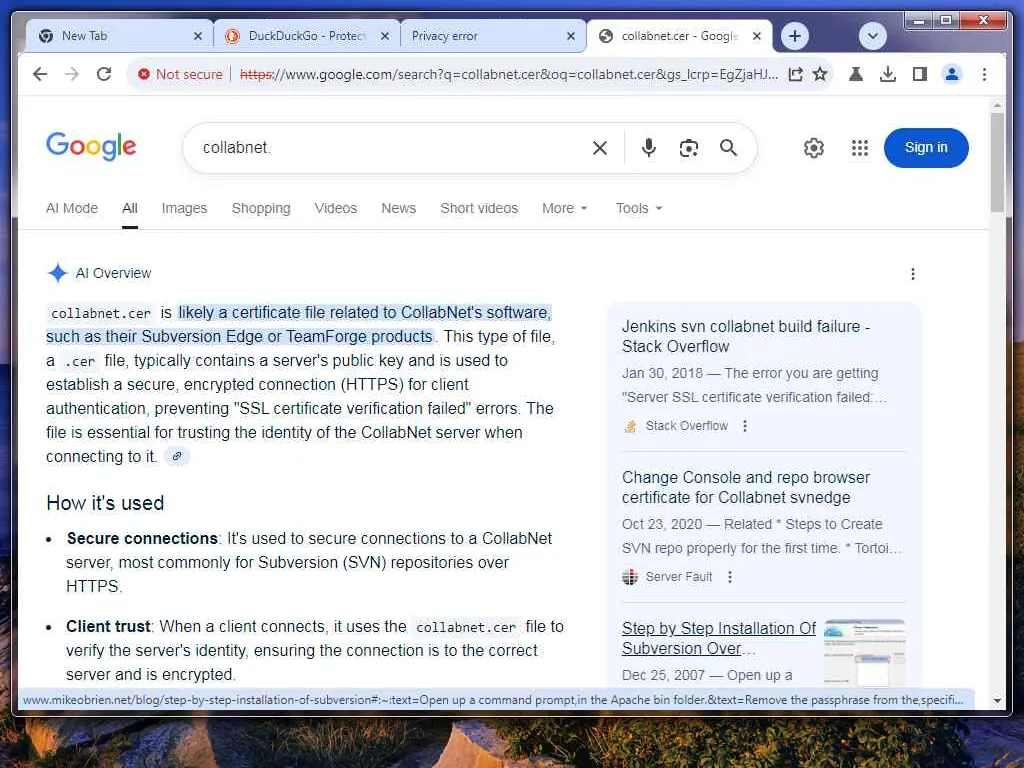Open a new tab with the plus button

click(x=795, y=36)
